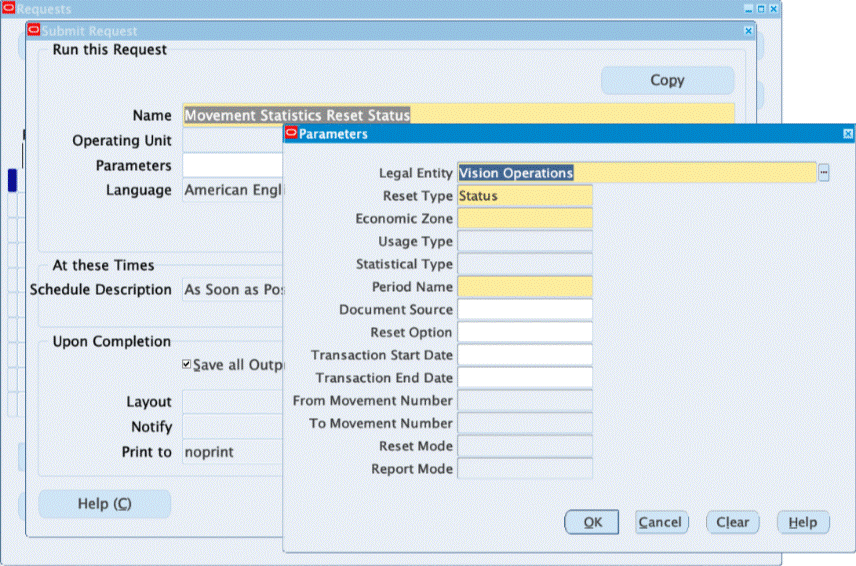Click Cancel in the Parameters dialog
856x566 pixels.
tap(662, 522)
